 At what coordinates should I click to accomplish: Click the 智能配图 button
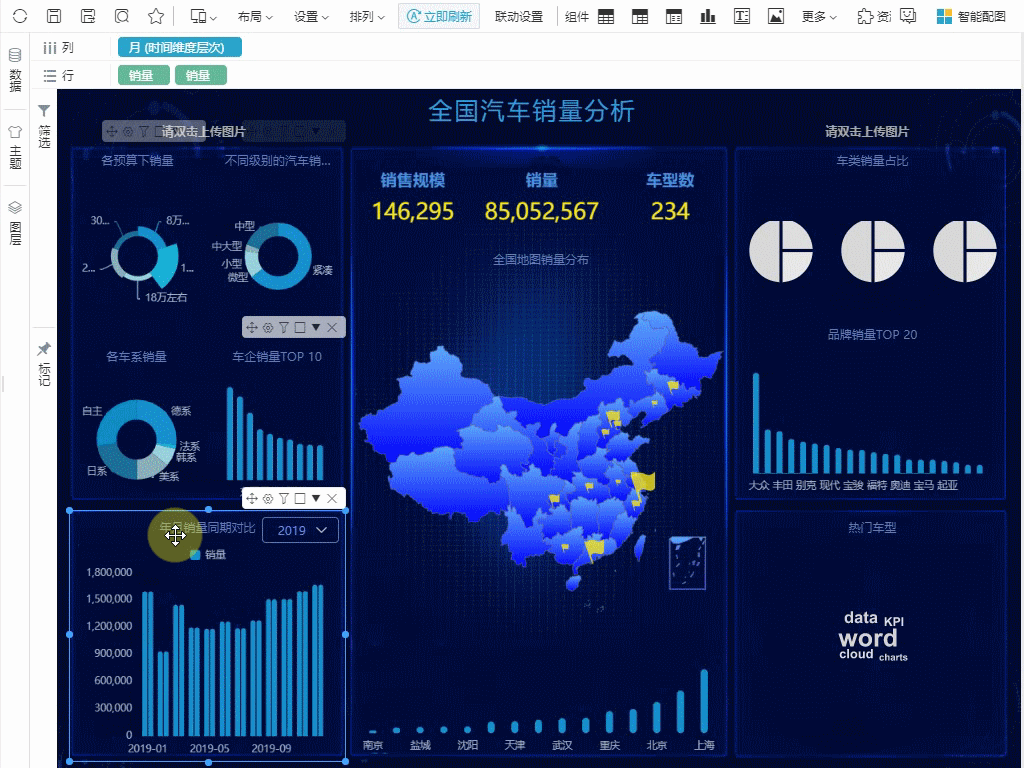click(x=971, y=16)
